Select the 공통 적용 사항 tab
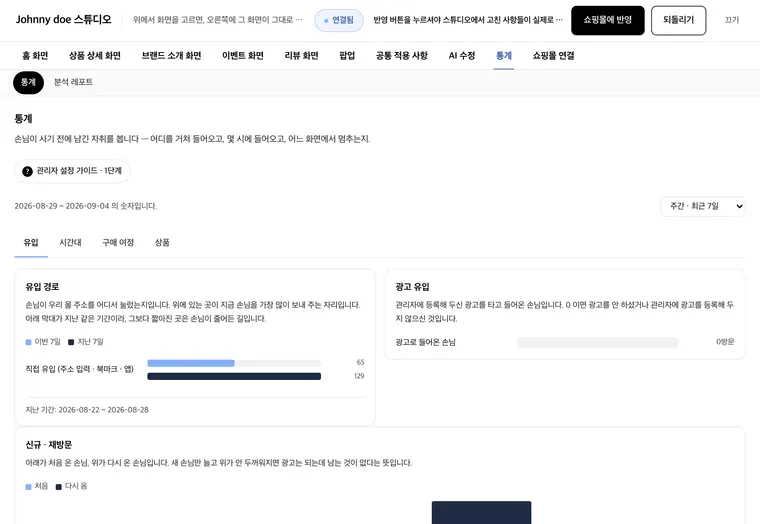 402,56
